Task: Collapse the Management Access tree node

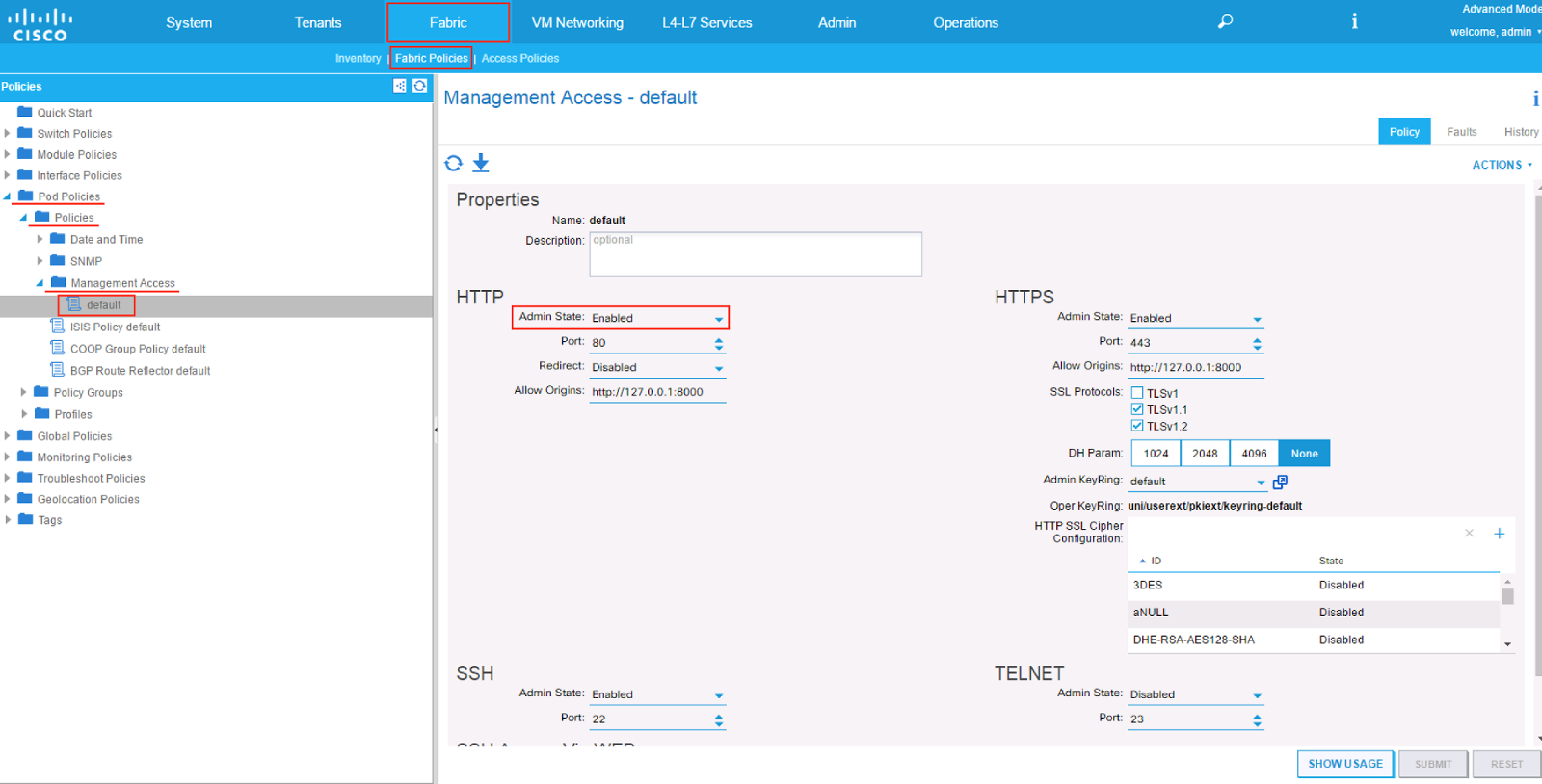Action: click(x=40, y=283)
